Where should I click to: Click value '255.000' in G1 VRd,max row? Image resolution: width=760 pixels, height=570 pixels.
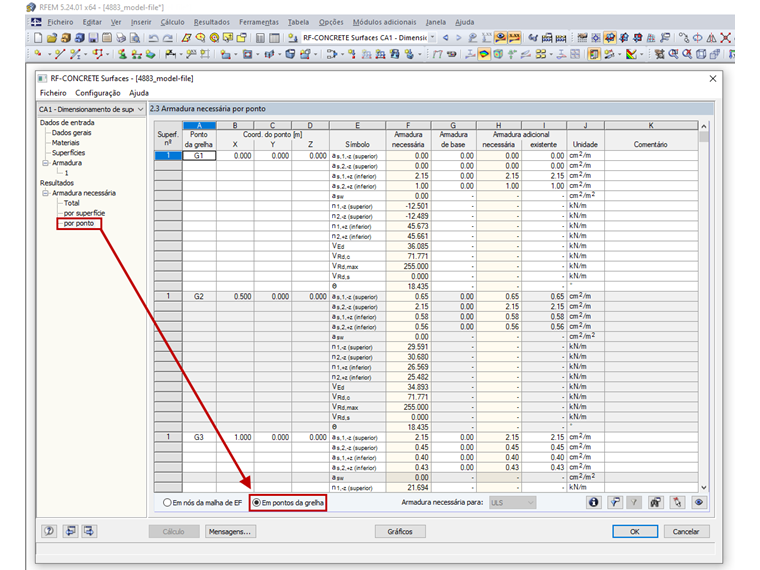[x=416, y=266]
